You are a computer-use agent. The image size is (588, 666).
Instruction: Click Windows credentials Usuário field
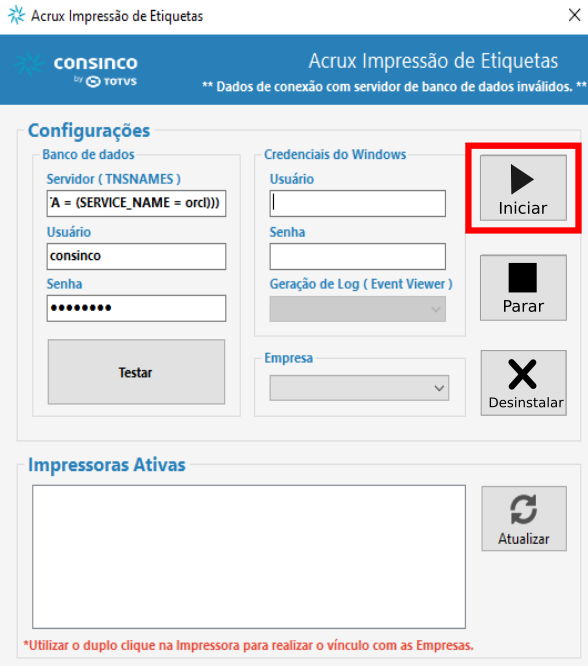pos(357,203)
